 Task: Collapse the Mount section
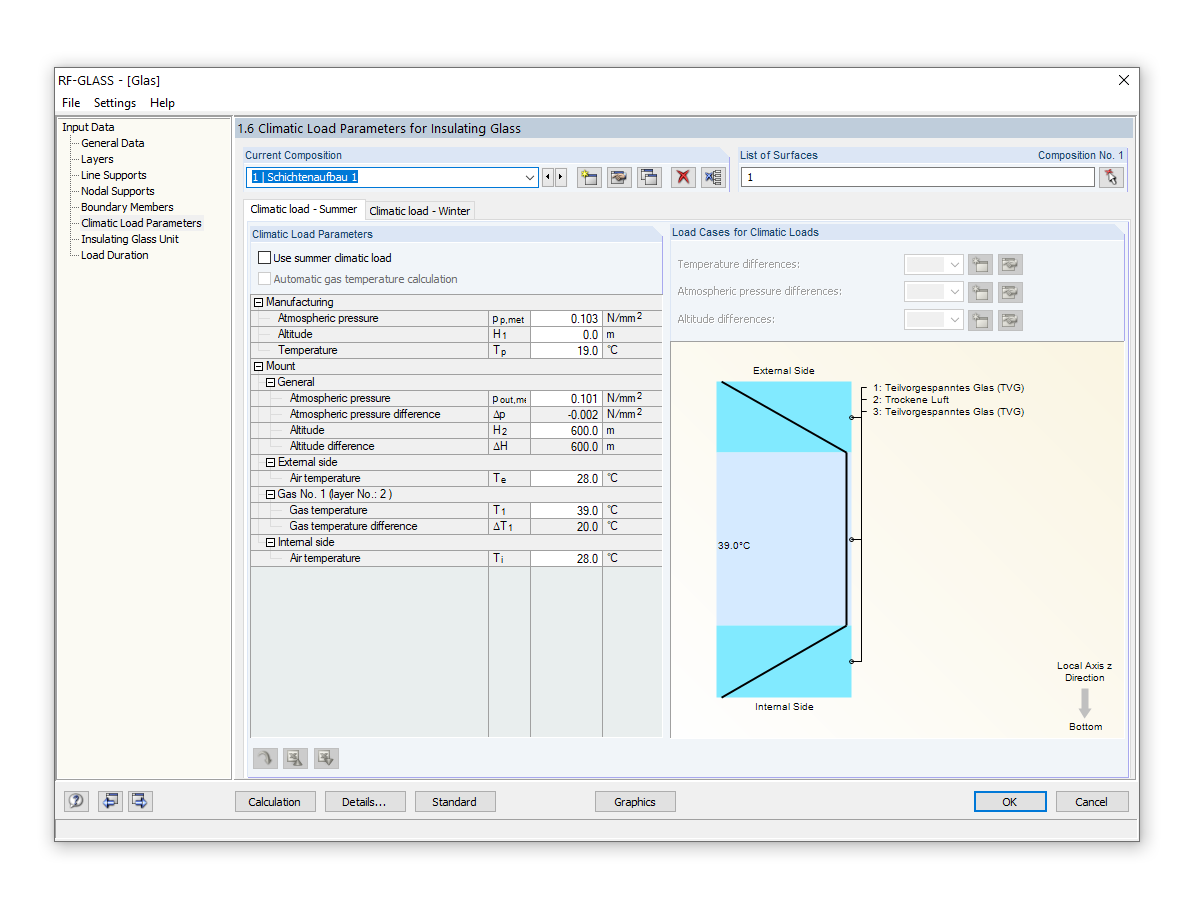point(258,366)
